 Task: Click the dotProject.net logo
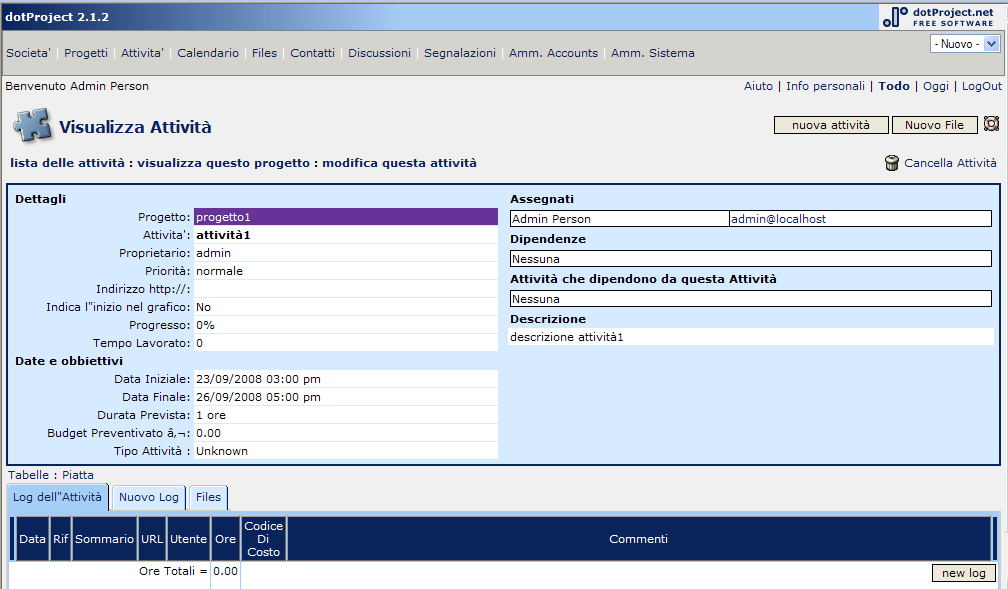[939, 17]
